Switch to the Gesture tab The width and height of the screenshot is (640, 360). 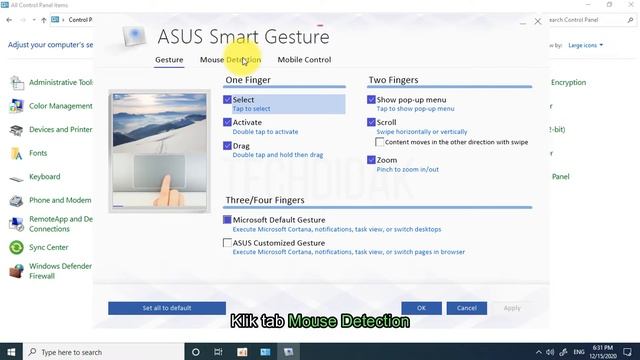pos(169,60)
